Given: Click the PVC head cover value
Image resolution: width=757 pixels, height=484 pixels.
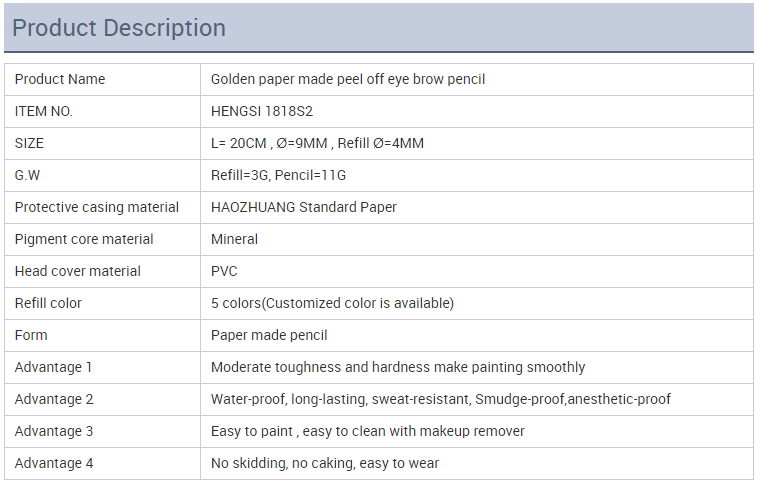Looking at the screenshot, I should pos(224,271).
